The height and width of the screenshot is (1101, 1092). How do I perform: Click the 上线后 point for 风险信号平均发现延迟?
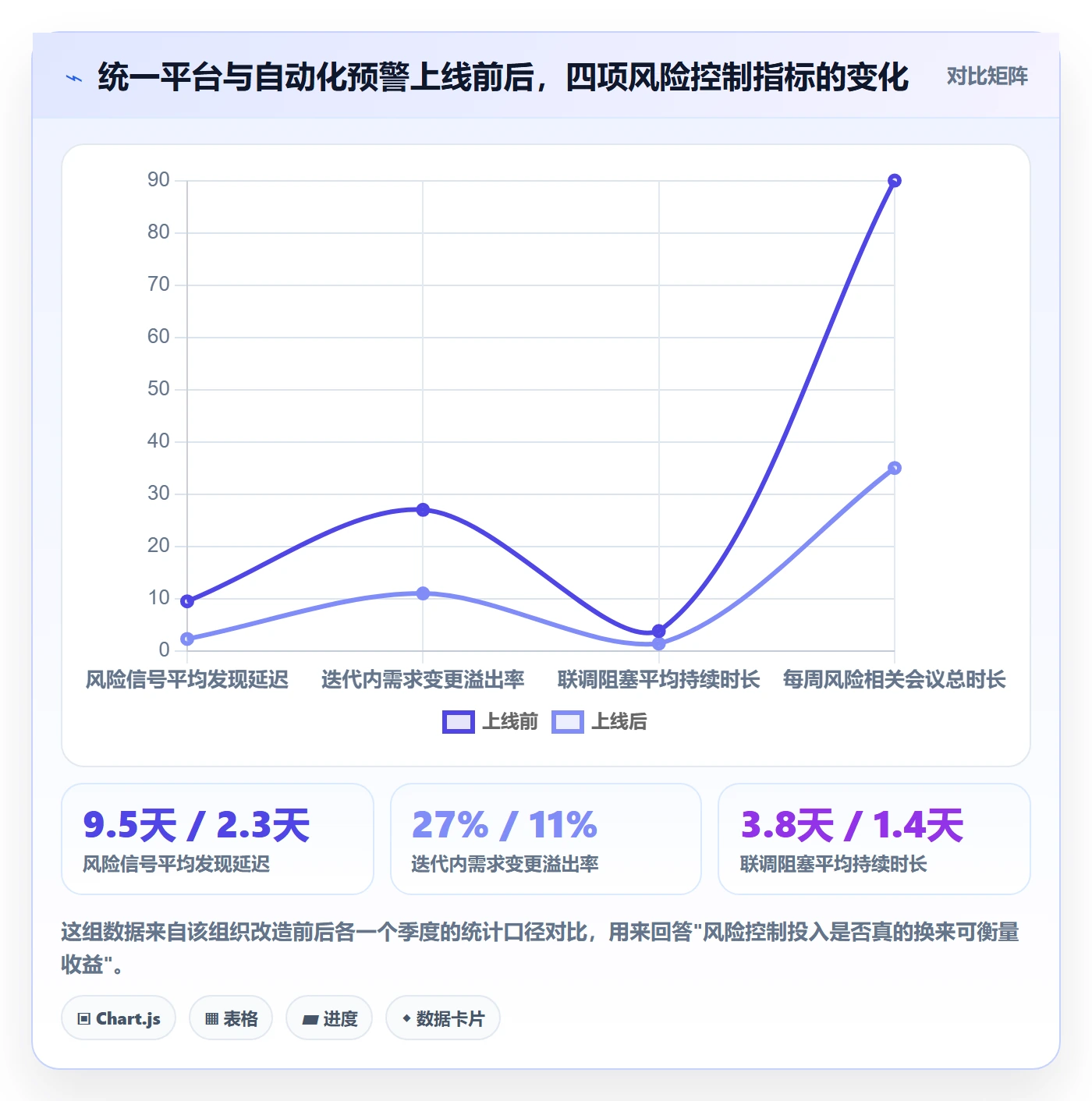pyautogui.click(x=187, y=639)
